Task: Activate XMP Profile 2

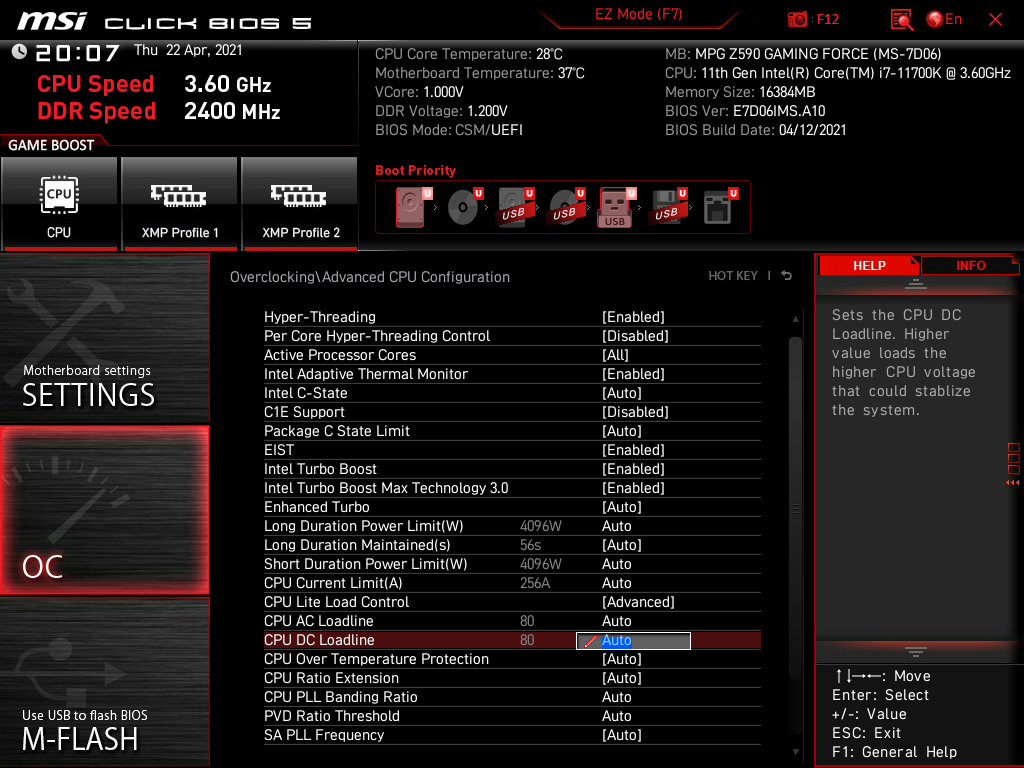Action: pyautogui.click(x=300, y=204)
